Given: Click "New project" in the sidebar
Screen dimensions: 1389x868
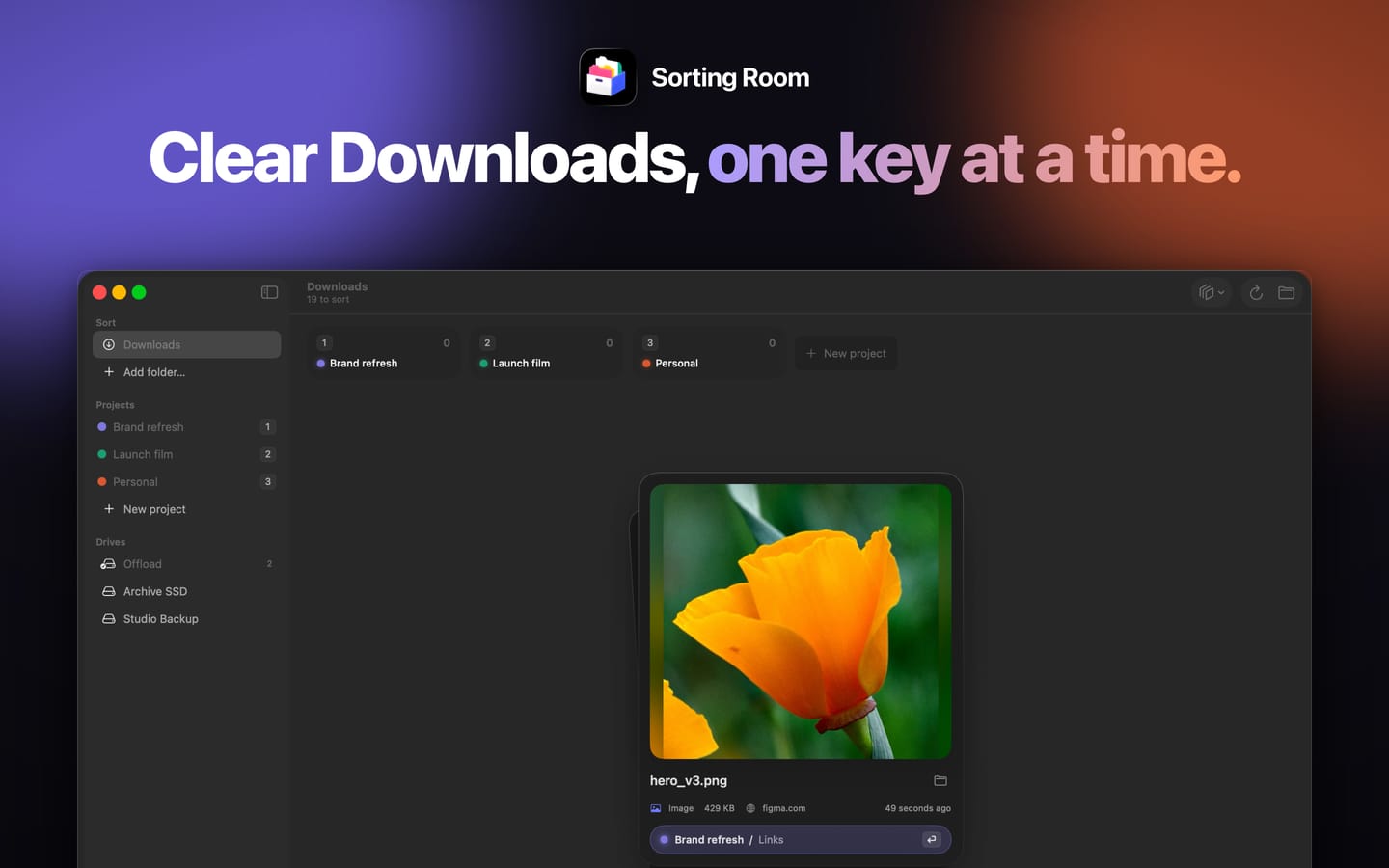Looking at the screenshot, I should (187, 509).
